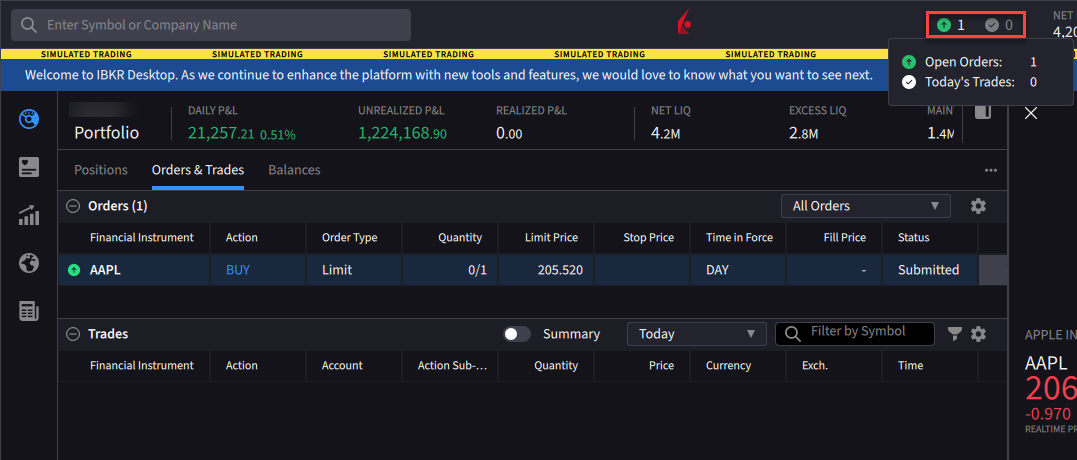Open the All Orders filter dropdown

[x=865, y=206]
